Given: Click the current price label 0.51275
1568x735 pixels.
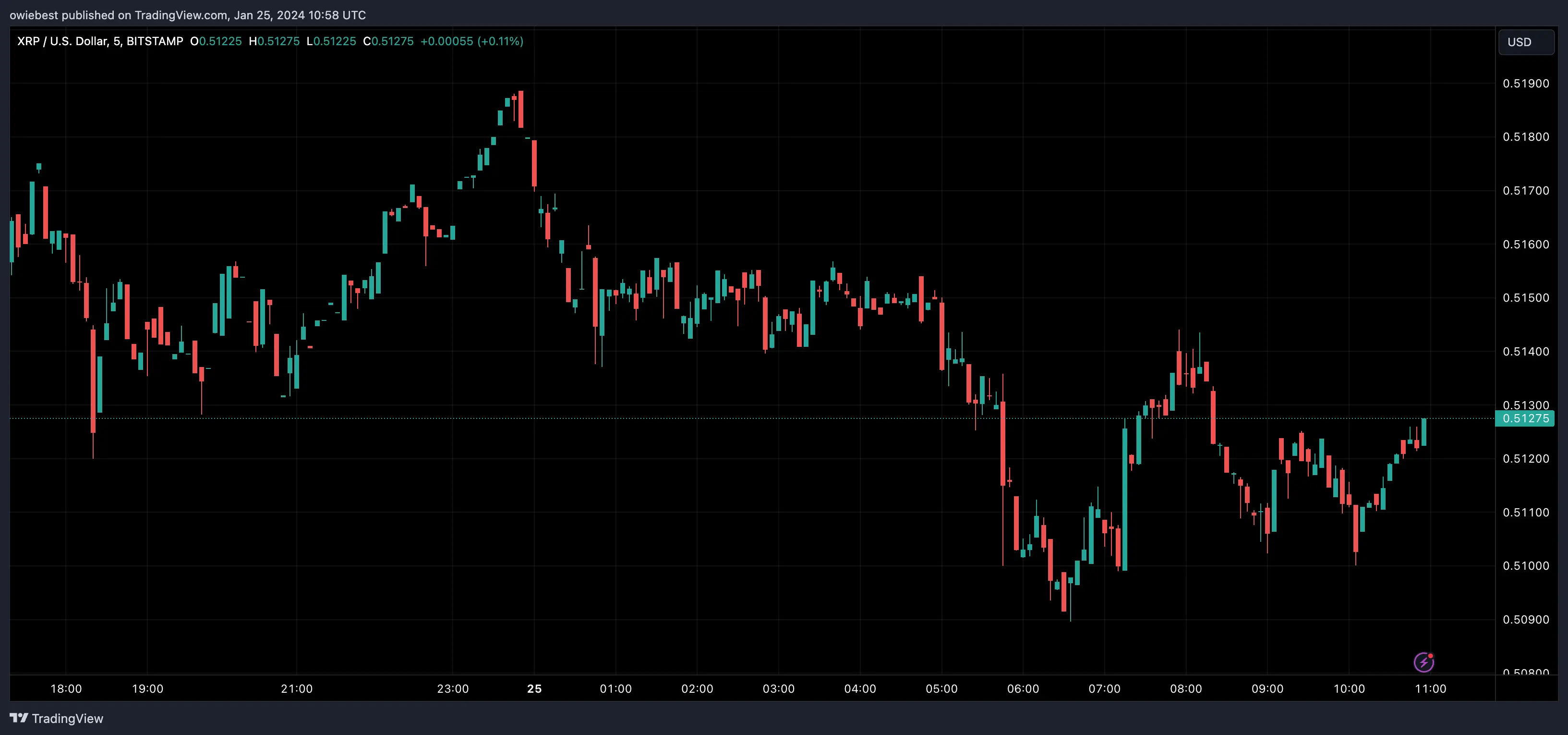Looking at the screenshot, I should 1525,418.
